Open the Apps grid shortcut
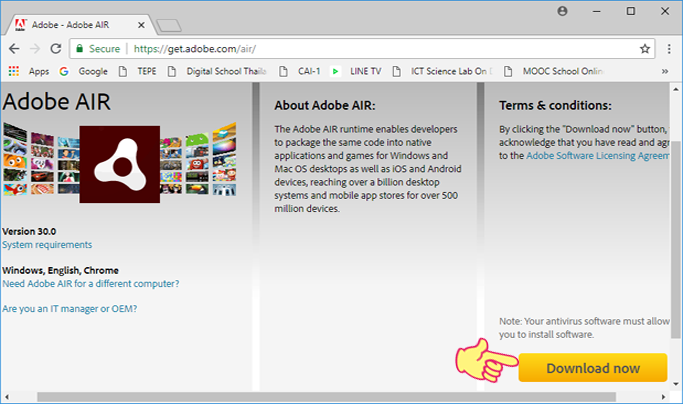Image resolution: width=683 pixels, height=404 pixels. click(x=29, y=71)
